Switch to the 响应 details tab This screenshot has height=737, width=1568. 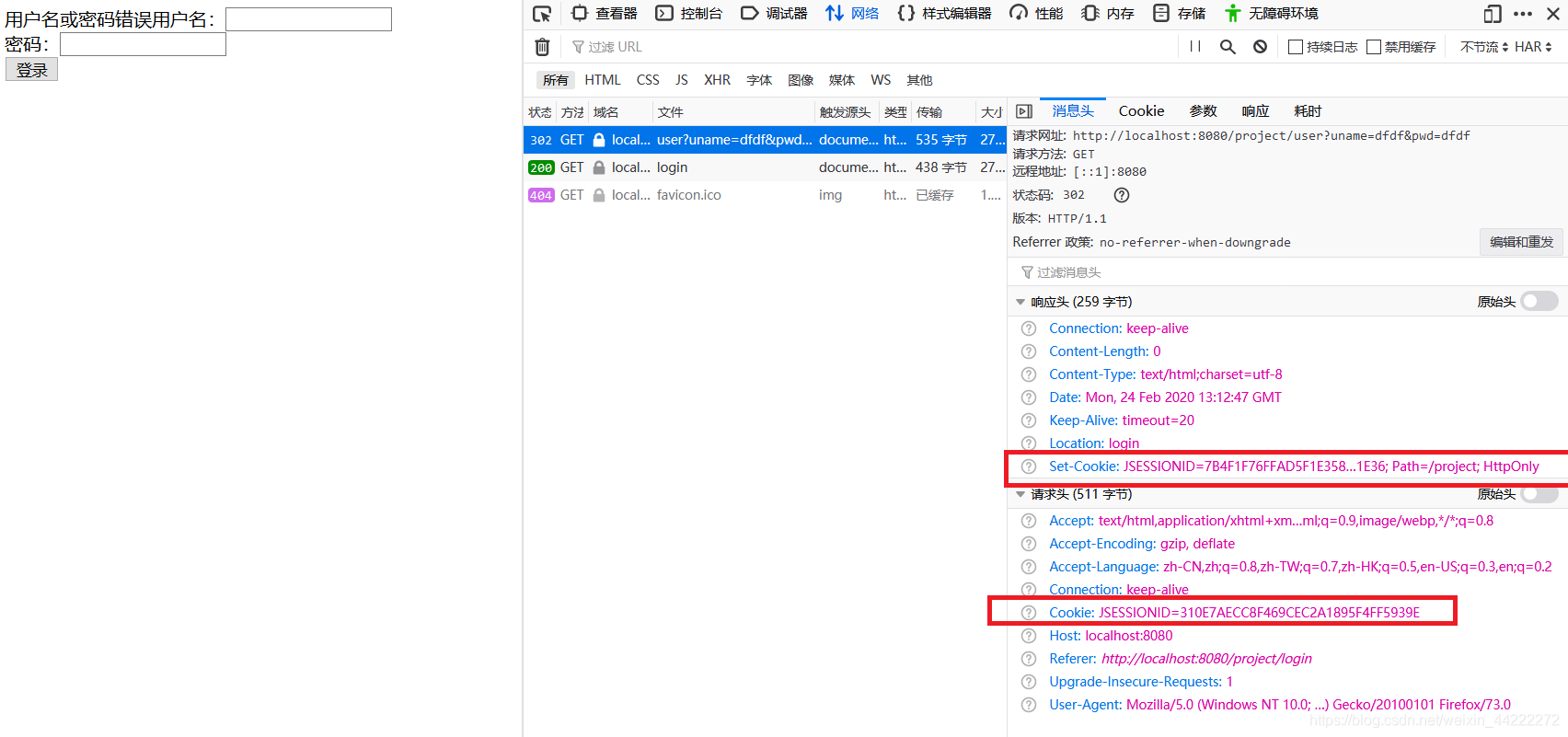point(1255,111)
